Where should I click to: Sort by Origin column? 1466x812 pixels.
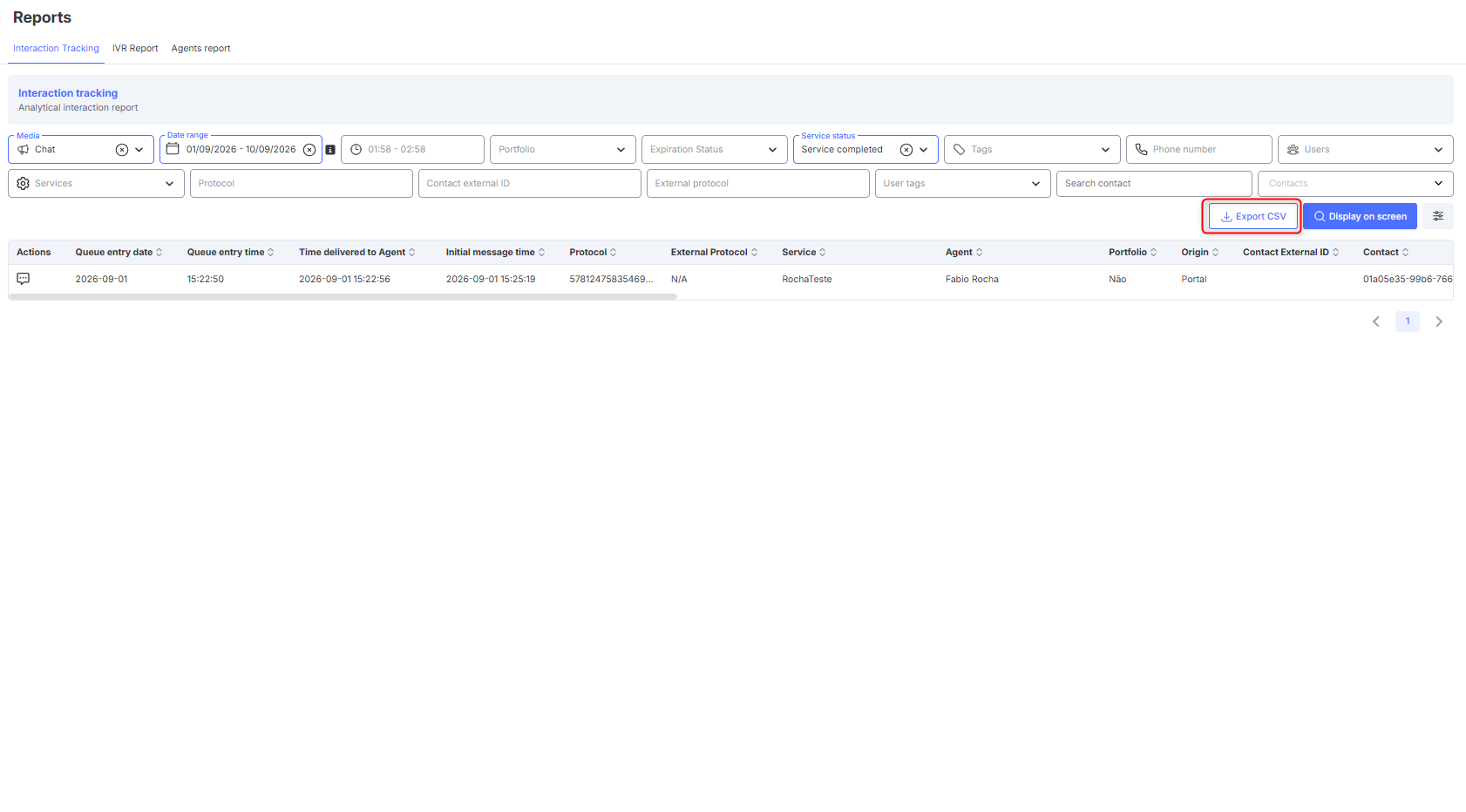click(x=1215, y=253)
